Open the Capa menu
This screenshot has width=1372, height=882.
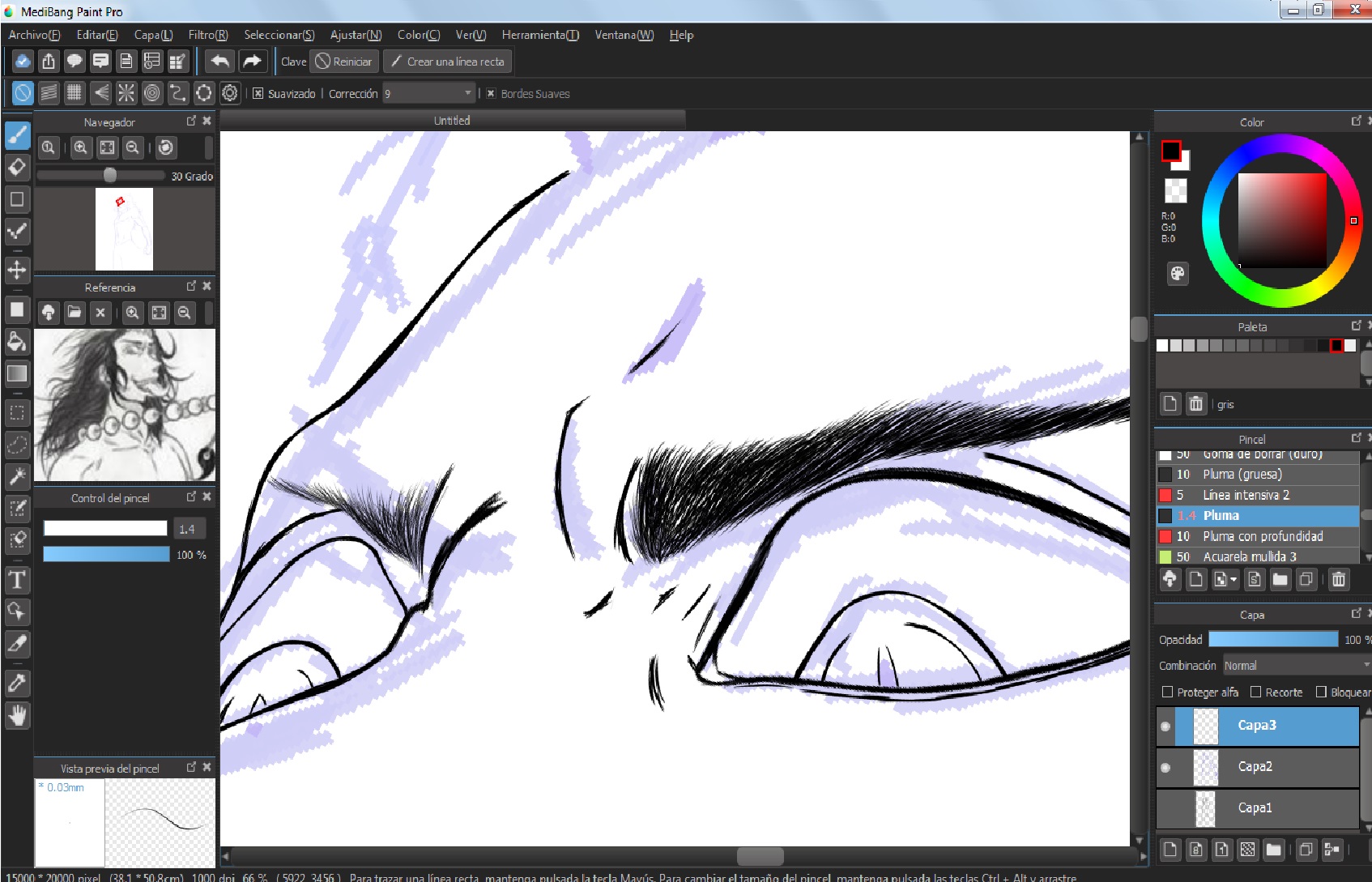[x=153, y=35]
